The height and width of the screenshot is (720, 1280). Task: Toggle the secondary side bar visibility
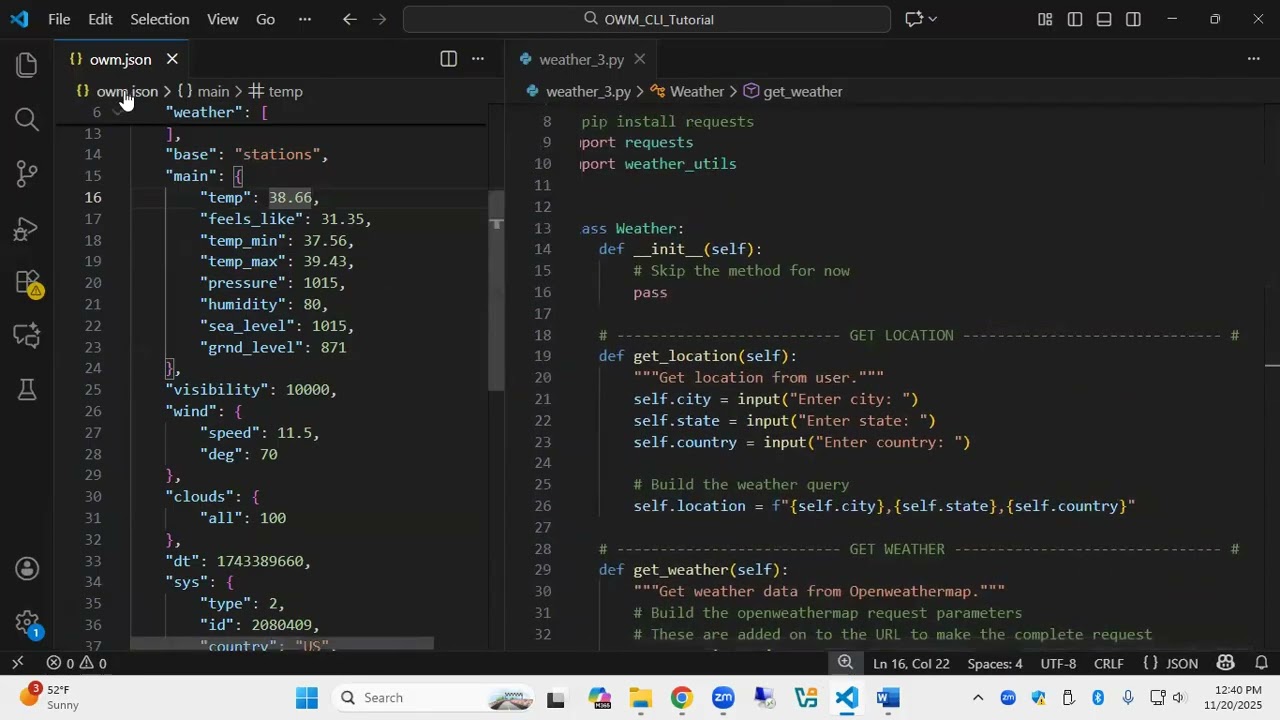coord(1133,19)
